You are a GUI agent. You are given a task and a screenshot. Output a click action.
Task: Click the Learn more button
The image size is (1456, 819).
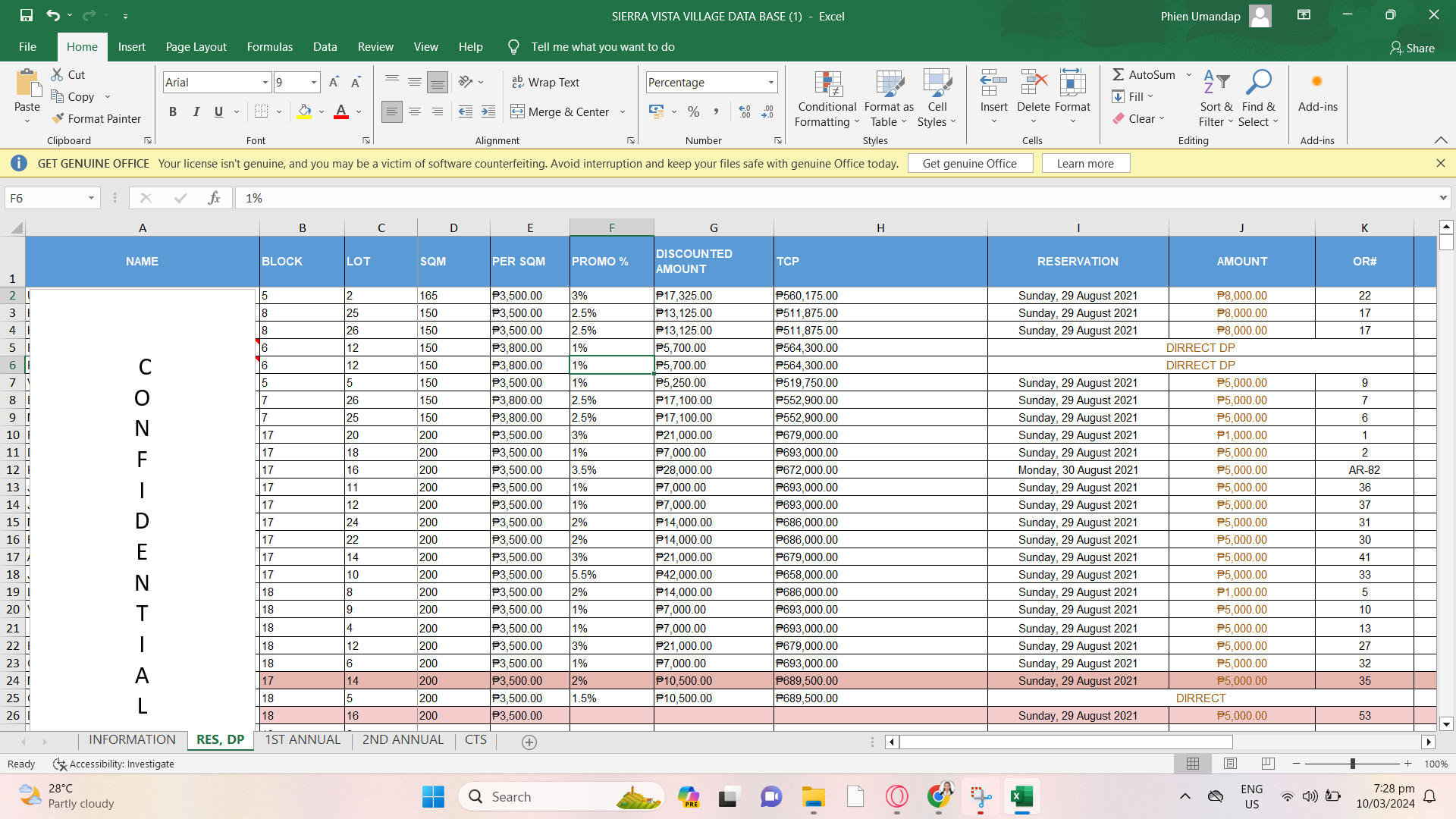tap(1085, 163)
